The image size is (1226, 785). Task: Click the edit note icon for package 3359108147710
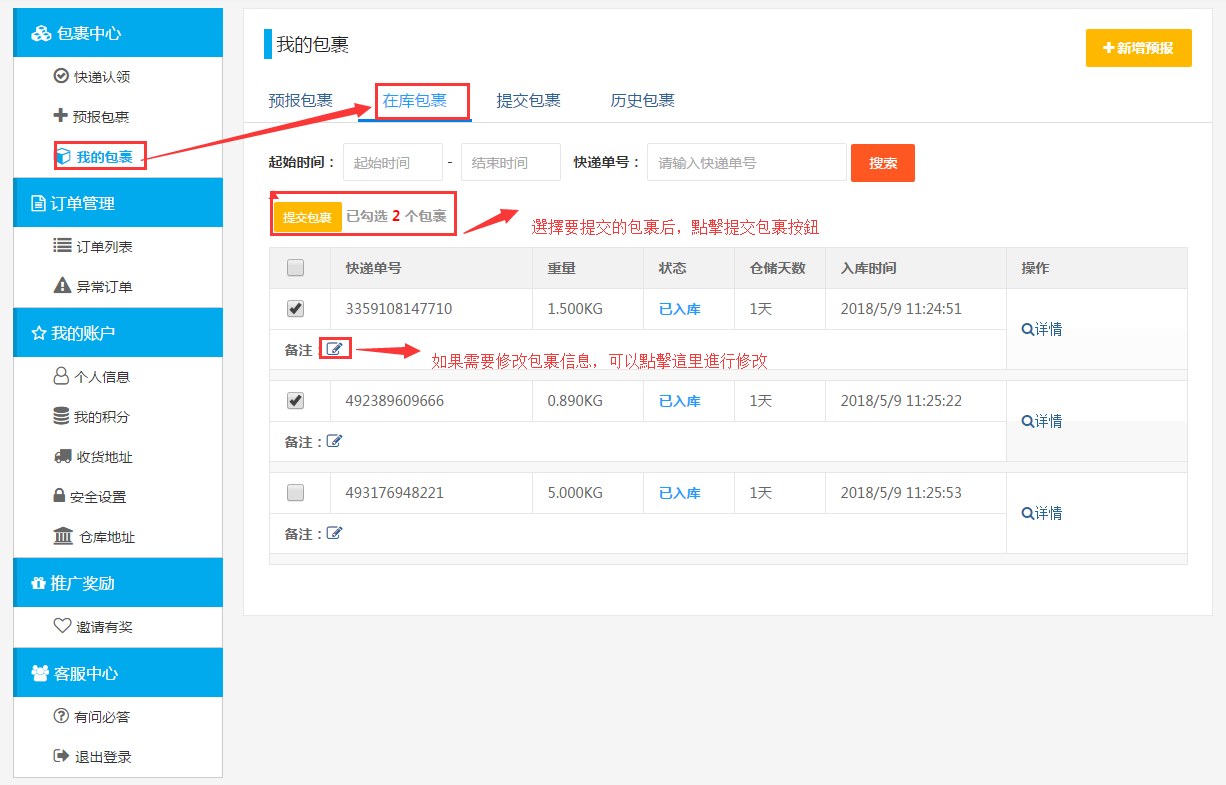pos(335,349)
